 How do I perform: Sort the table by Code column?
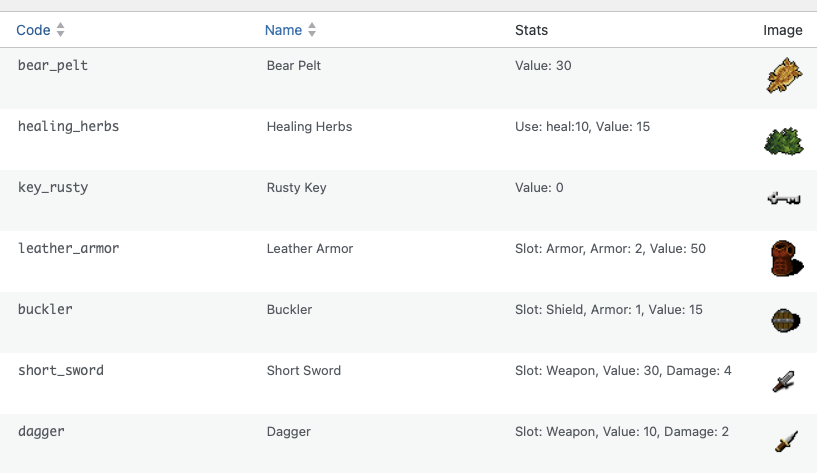tap(33, 30)
